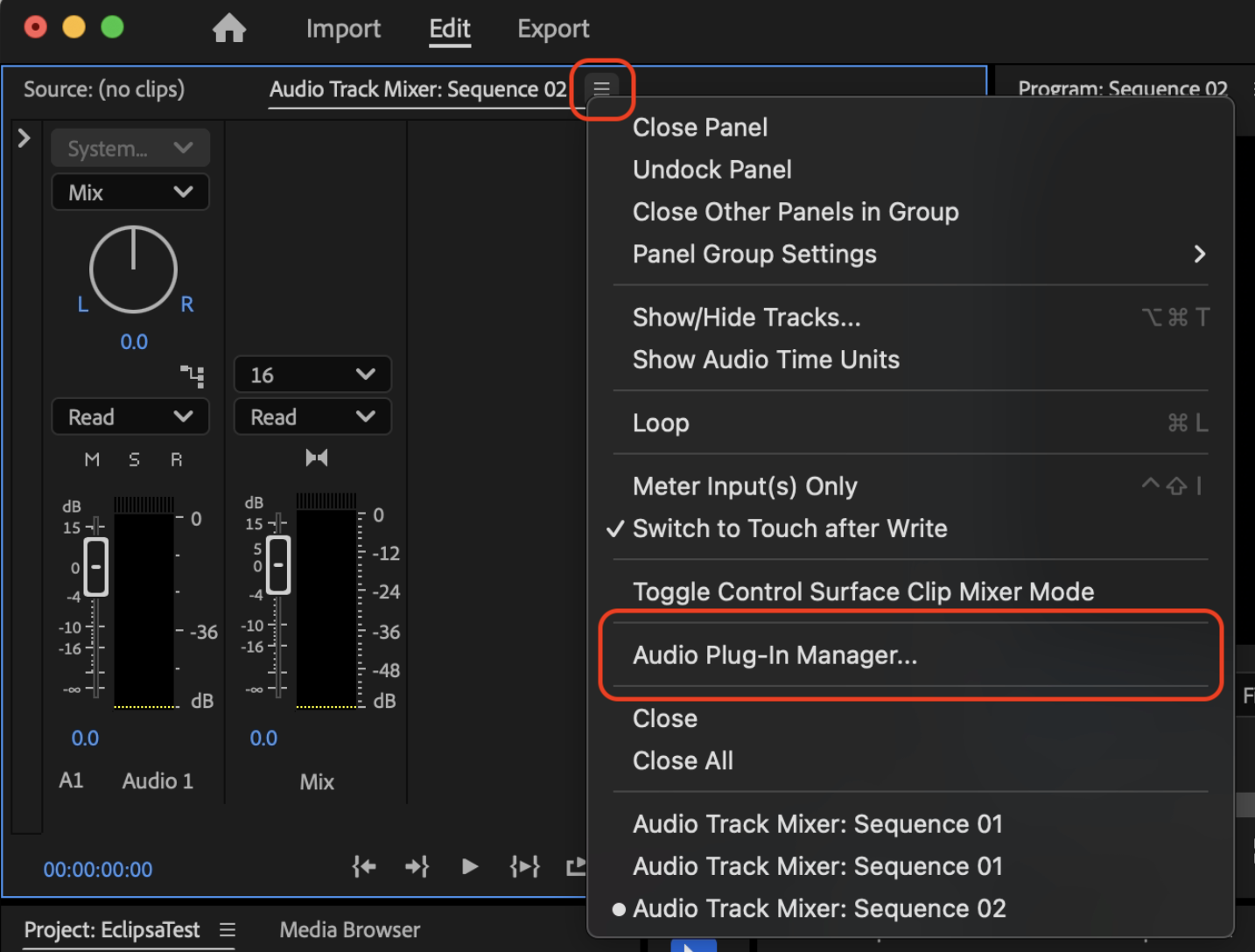1255x952 pixels.
Task: Open the Audio Track Mixer panel menu icon
Action: click(x=601, y=88)
